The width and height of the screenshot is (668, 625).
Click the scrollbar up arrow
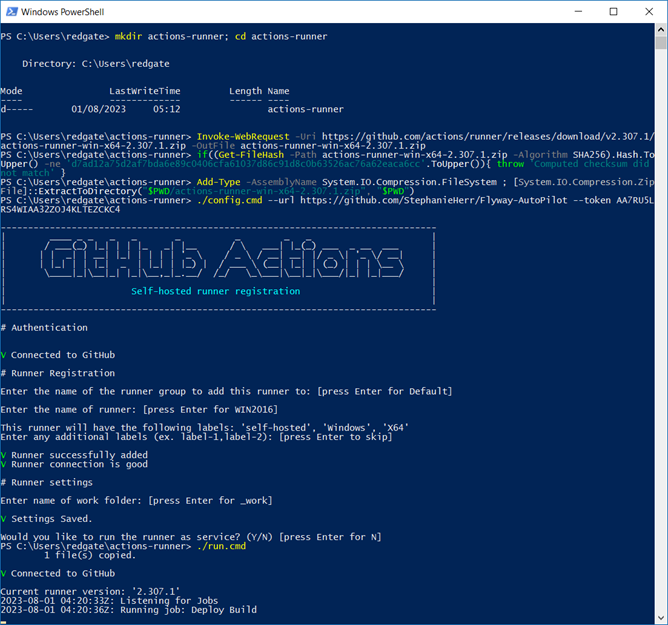click(660, 31)
